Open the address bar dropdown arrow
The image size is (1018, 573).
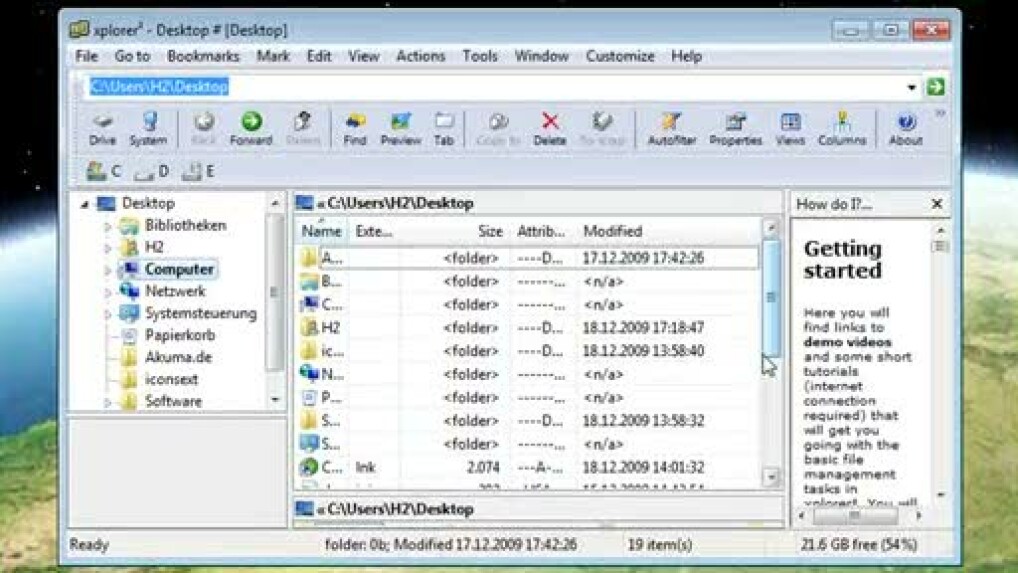point(911,87)
